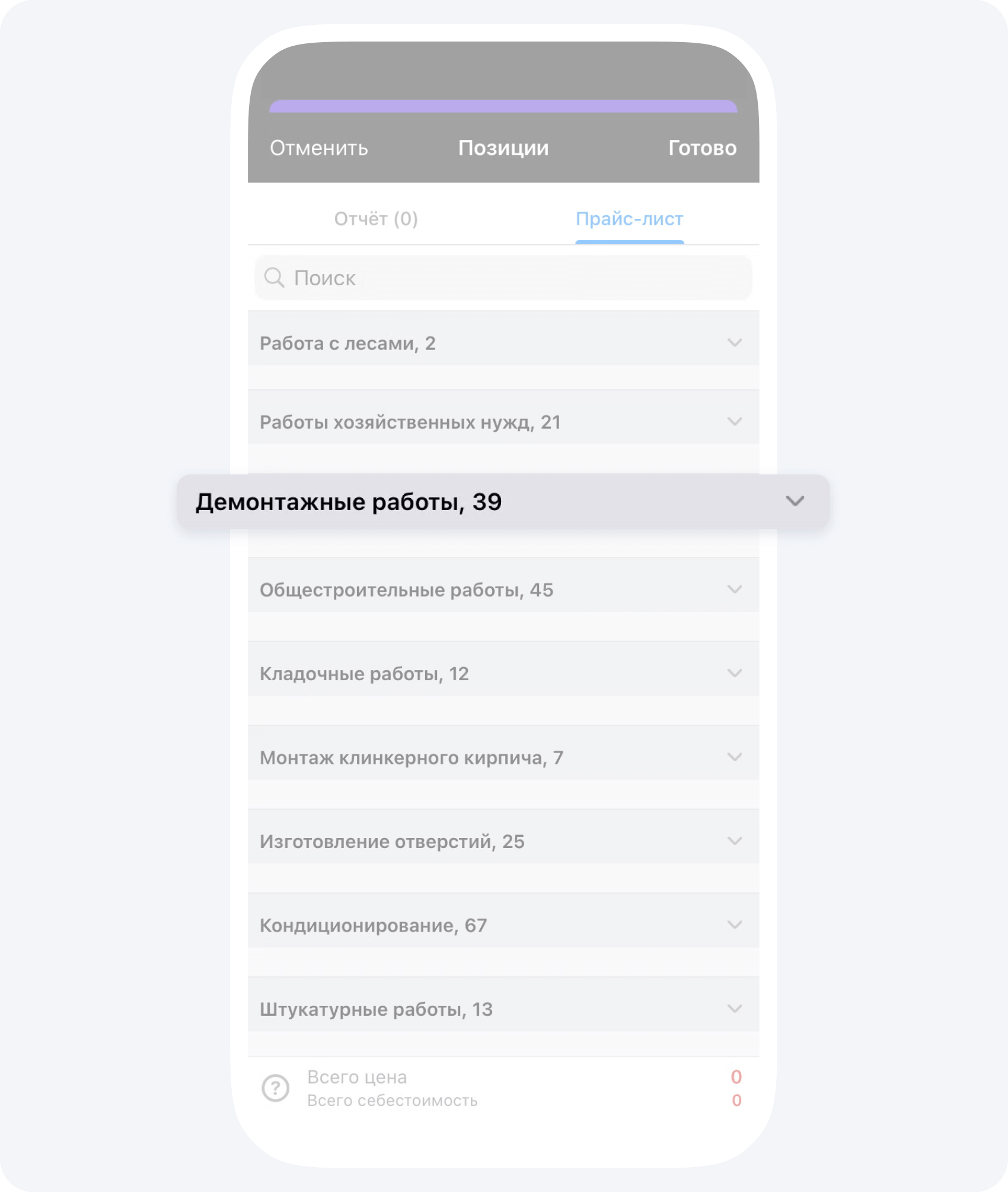
Task: Expand chevron for Демонтажные работы
Action: pos(795,501)
